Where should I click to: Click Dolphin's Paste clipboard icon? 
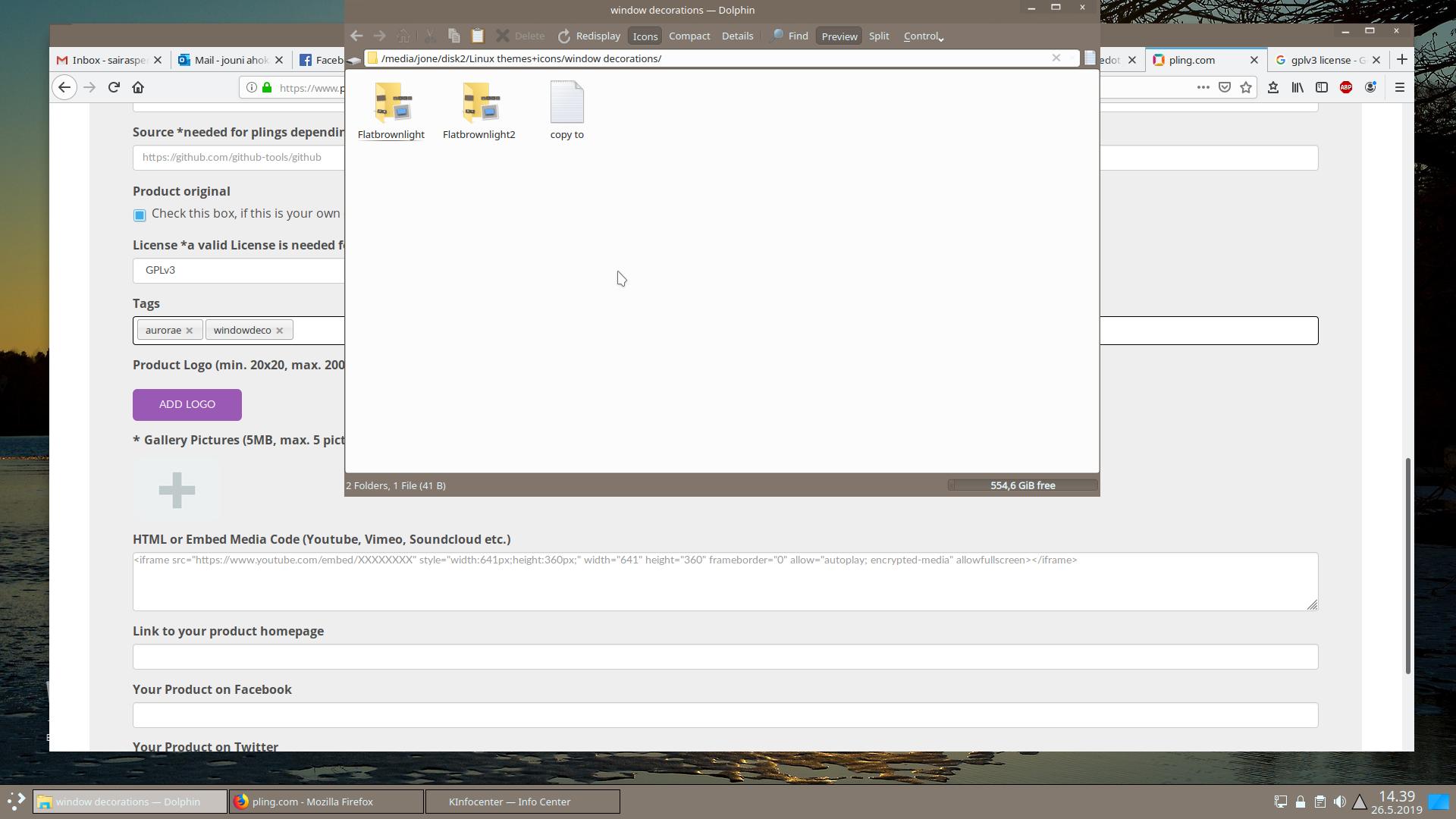pyautogui.click(x=477, y=36)
